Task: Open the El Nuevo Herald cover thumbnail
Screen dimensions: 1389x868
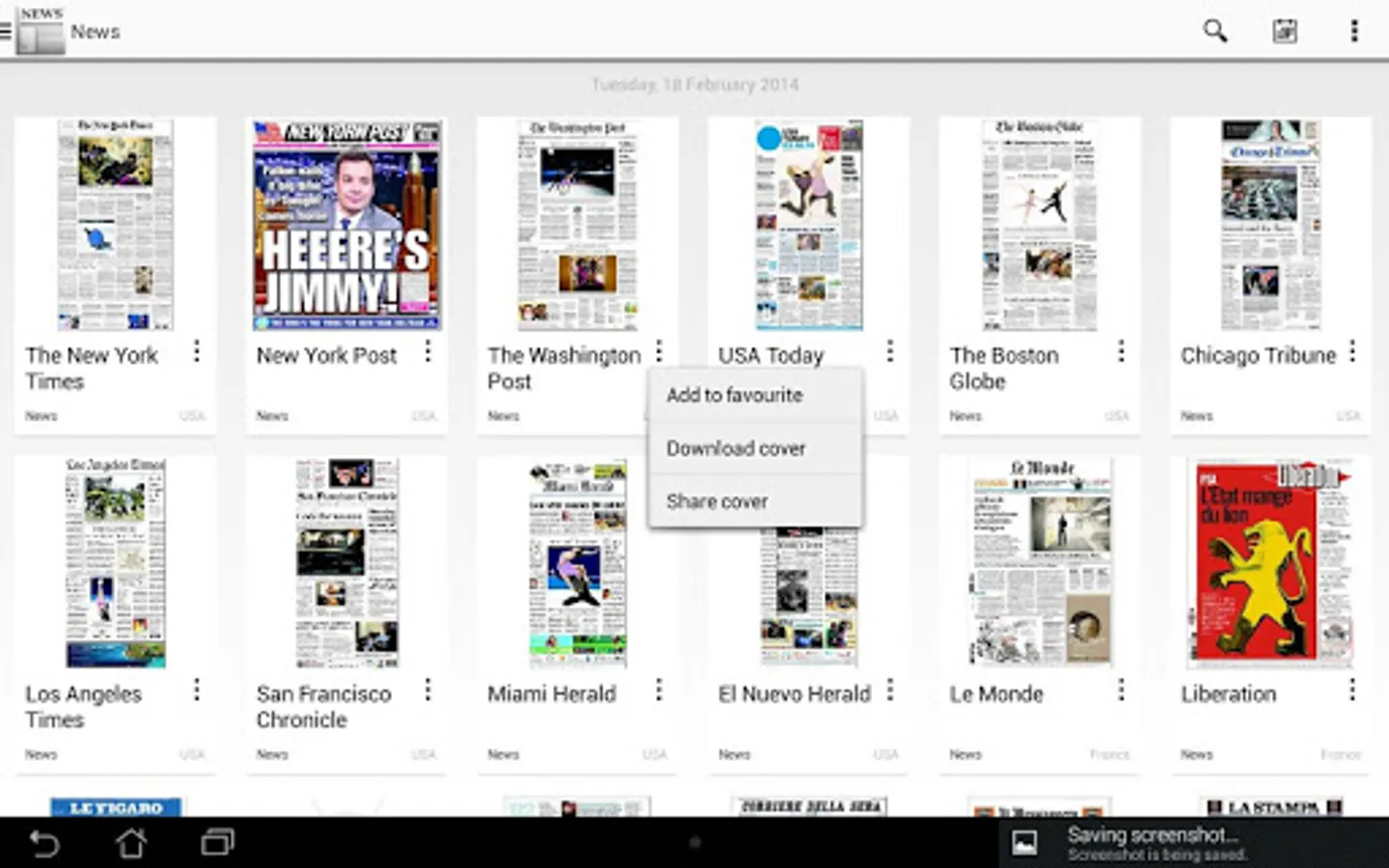Action: (x=809, y=598)
